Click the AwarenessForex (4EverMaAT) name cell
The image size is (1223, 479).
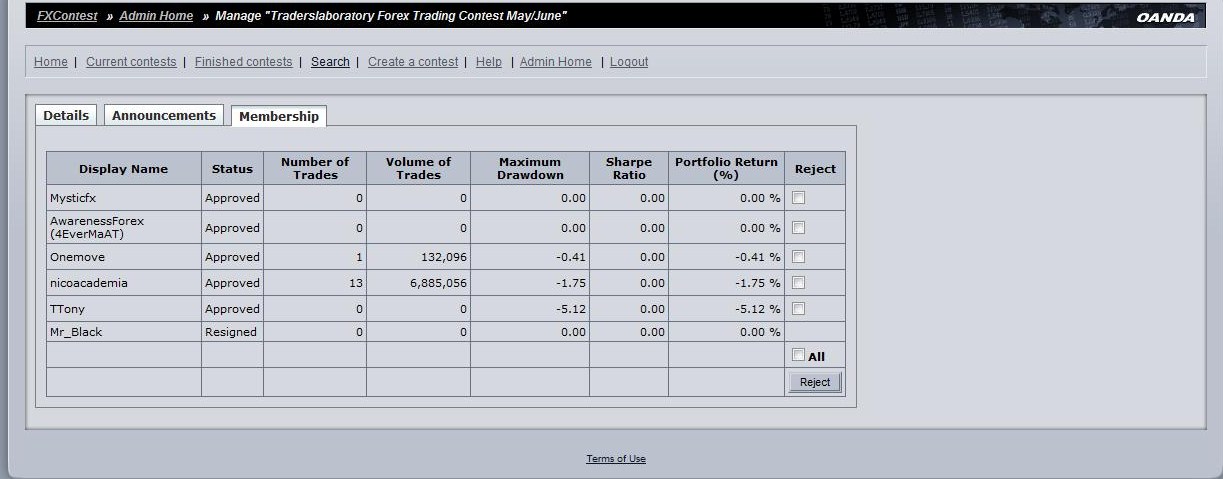click(x=124, y=227)
